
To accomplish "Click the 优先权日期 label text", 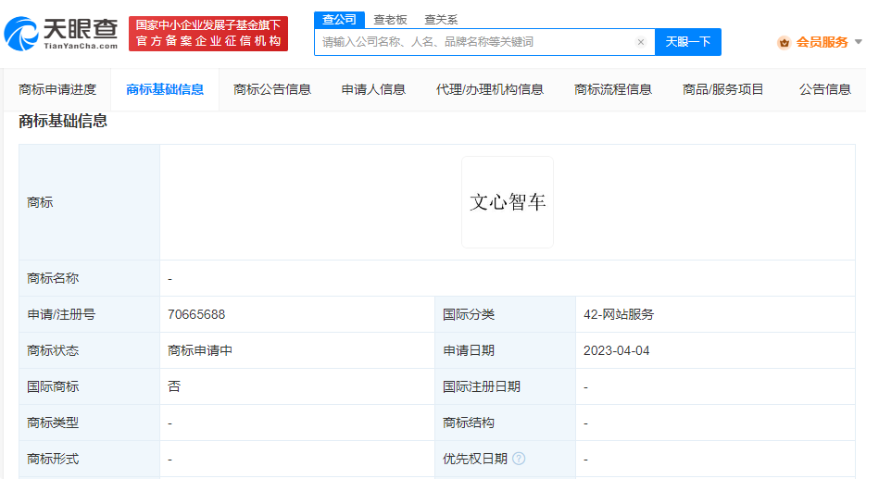I will pos(475,459).
